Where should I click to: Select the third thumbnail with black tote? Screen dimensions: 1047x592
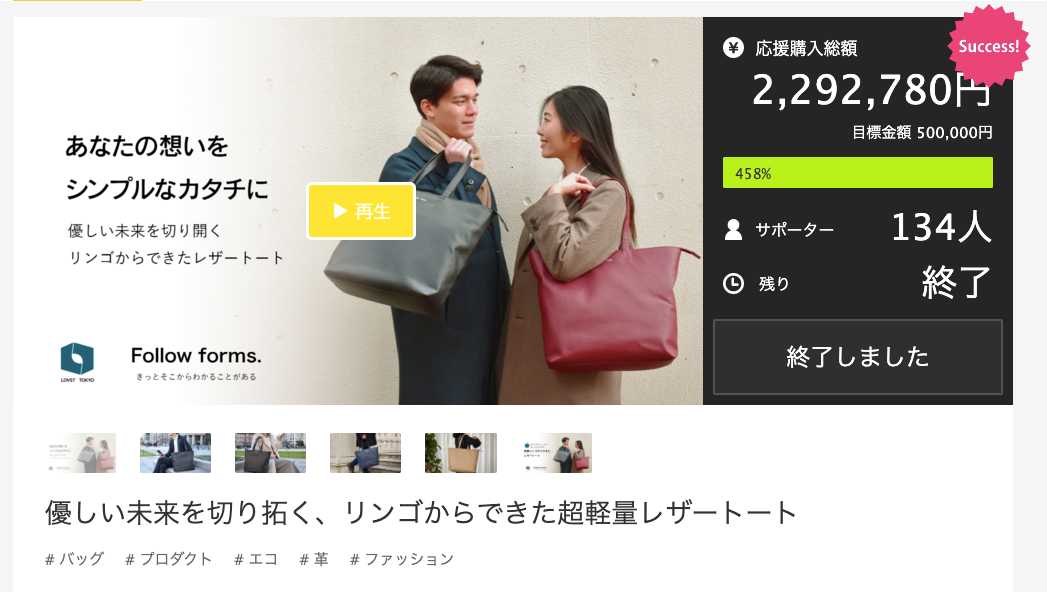click(x=270, y=453)
